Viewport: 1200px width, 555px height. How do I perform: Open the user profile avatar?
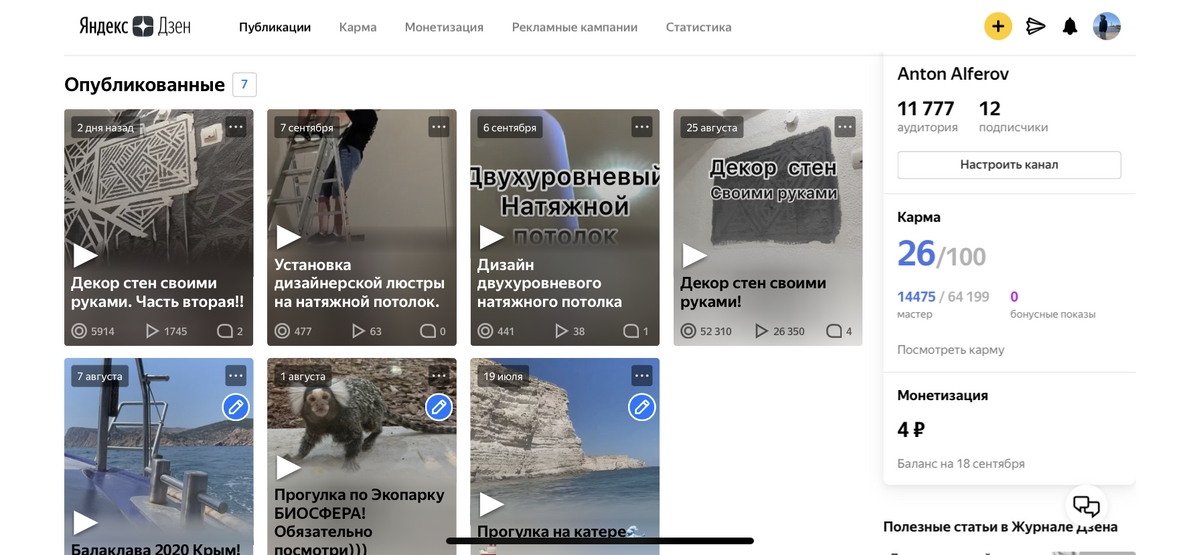coord(1107,26)
